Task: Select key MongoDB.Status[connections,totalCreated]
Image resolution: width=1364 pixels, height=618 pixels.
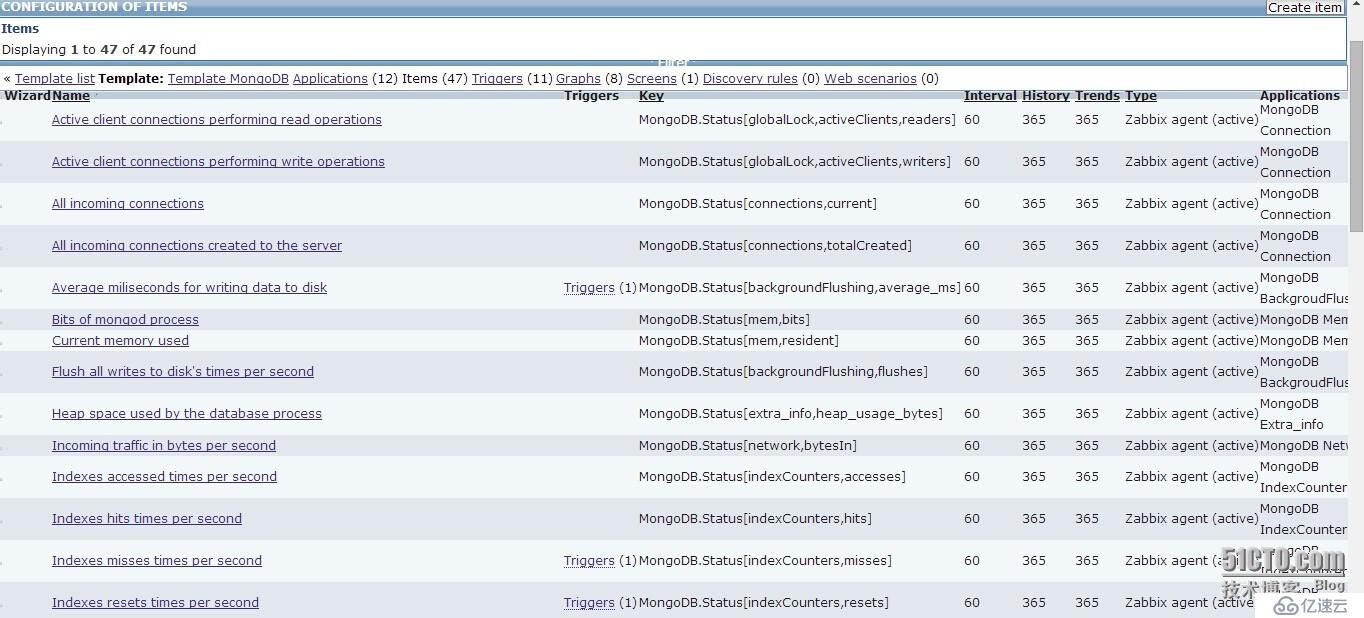Action: [775, 245]
